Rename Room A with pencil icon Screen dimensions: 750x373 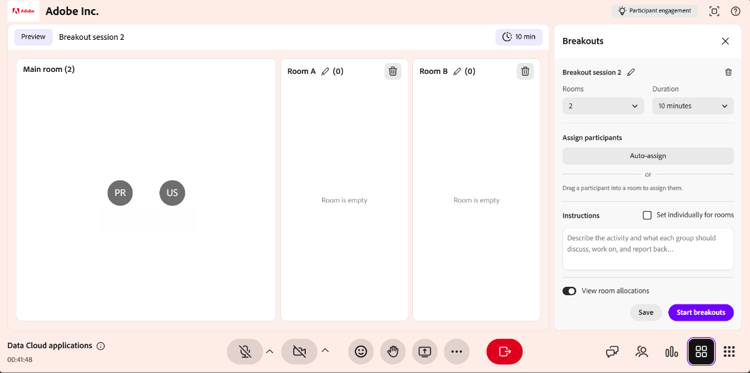[325, 71]
